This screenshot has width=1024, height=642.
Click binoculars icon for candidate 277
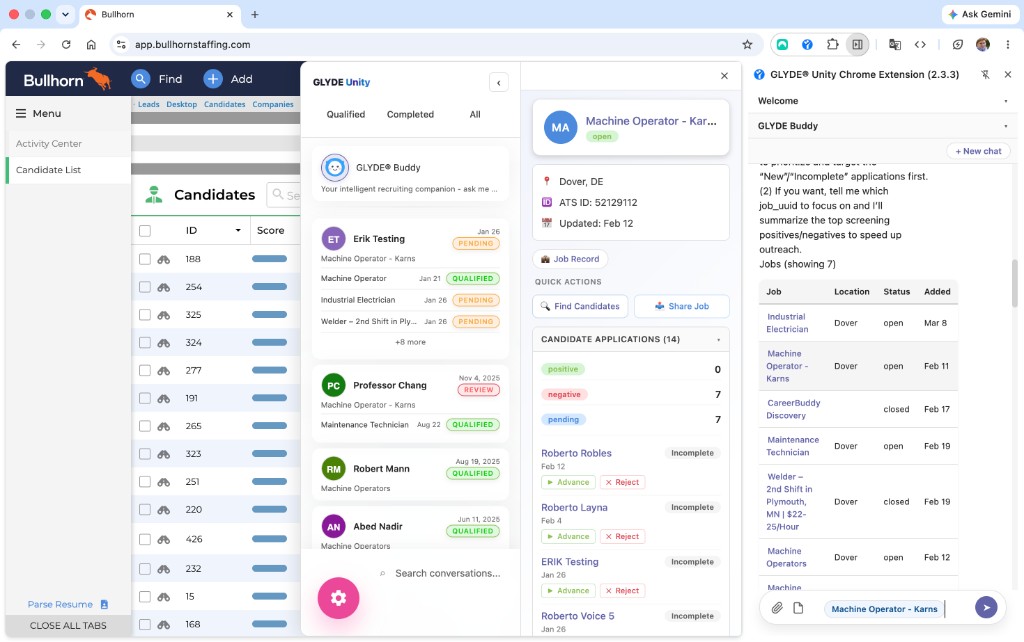[x=164, y=370]
